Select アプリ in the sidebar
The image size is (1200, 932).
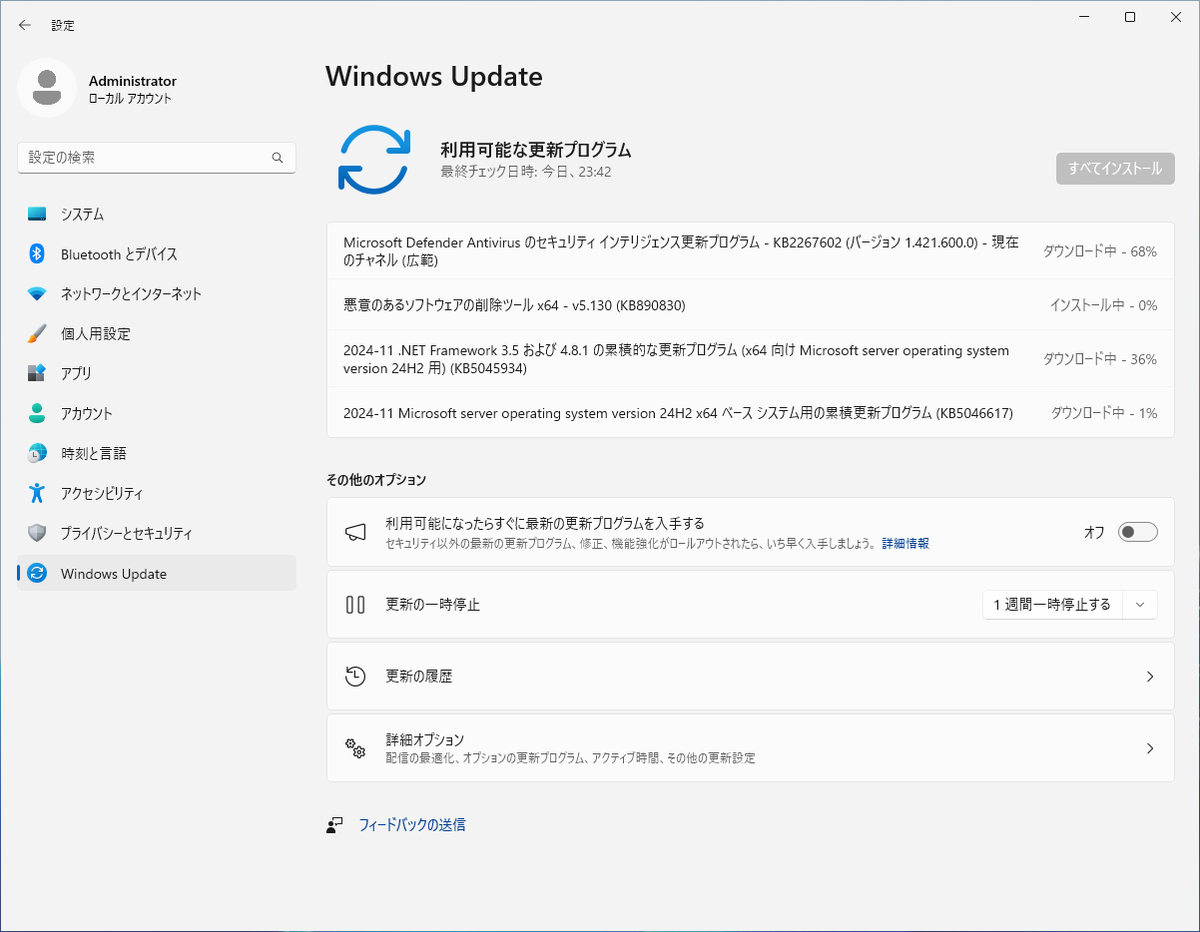coord(157,373)
